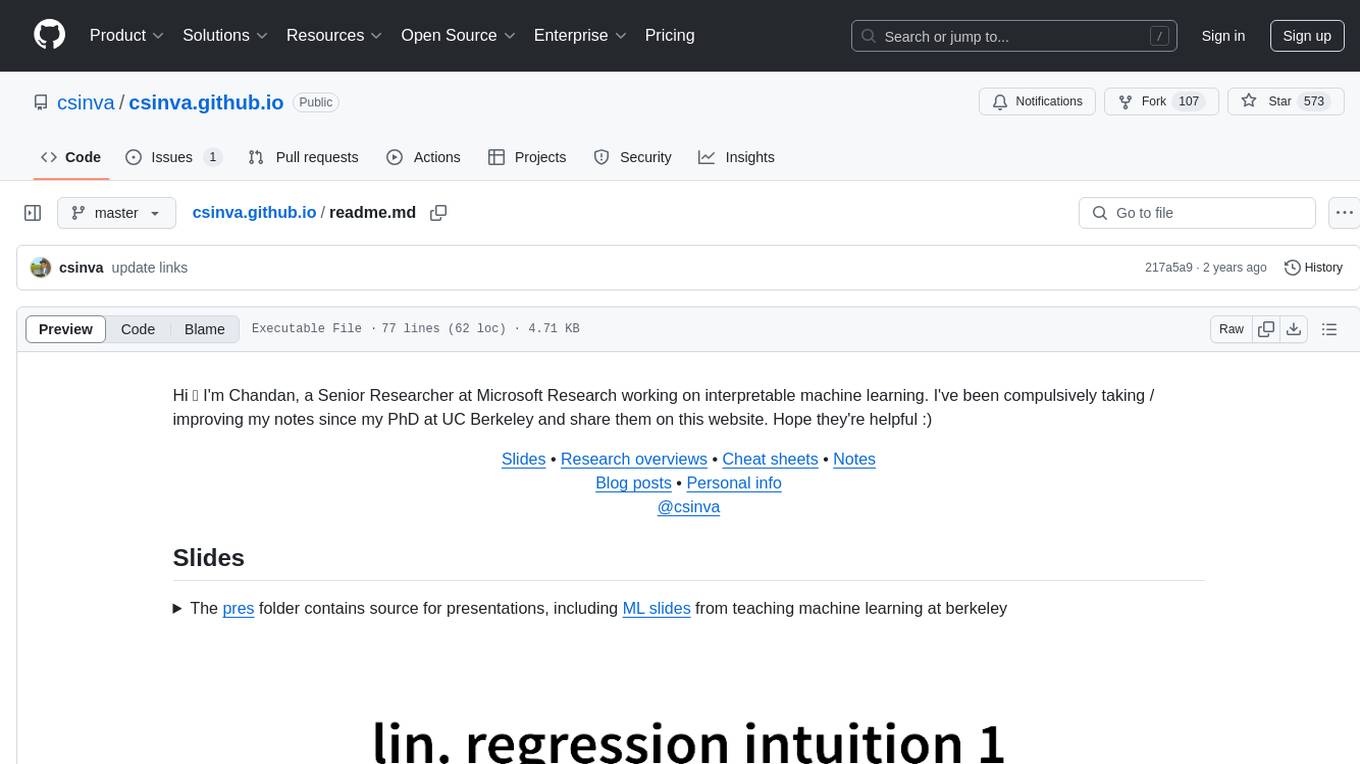This screenshot has height=764, width=1360.
Task: Open the Actions tab
Action: (423, 157)
